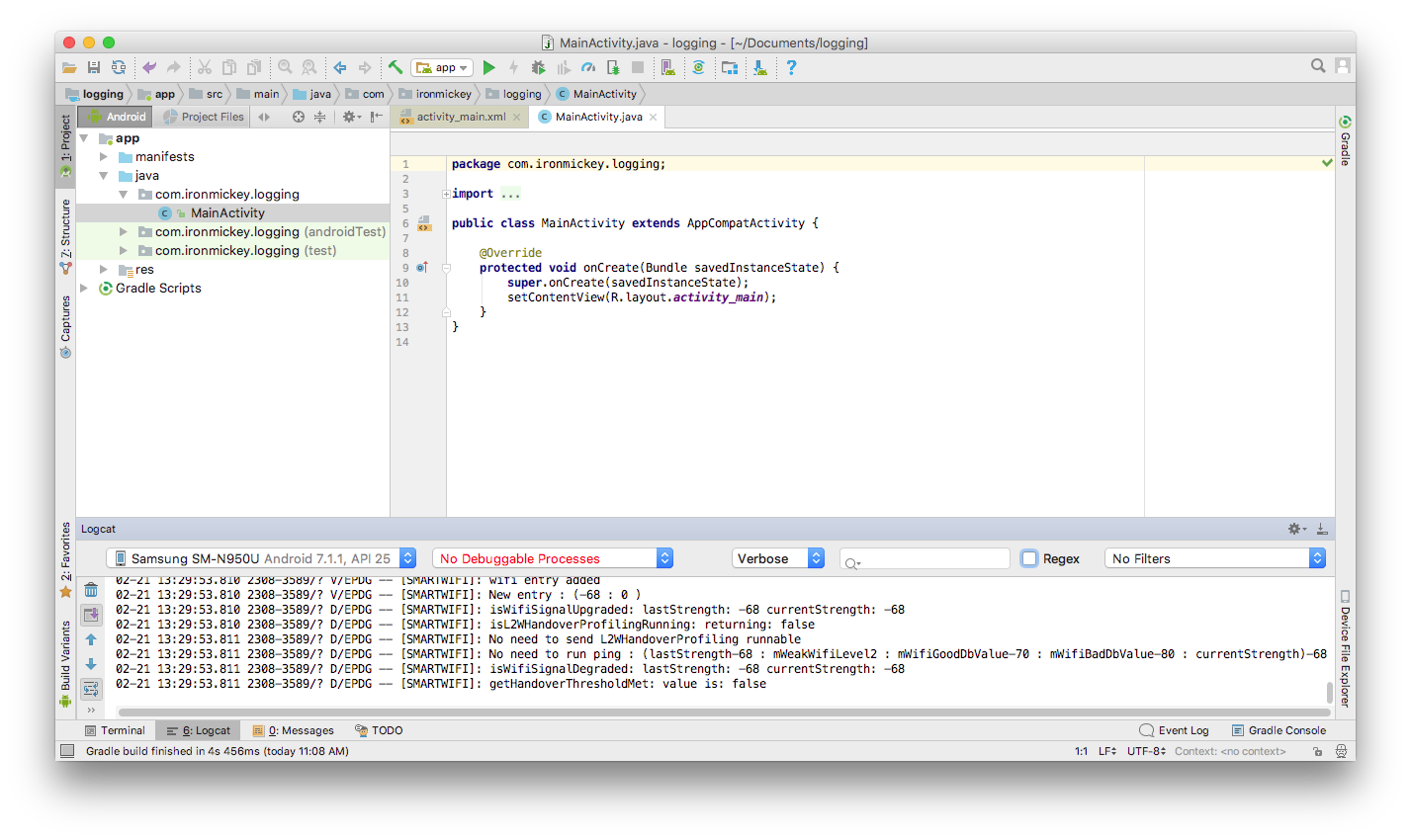Open Search Everywhere magnifier icon
The width and height of the screenshot is (1411, 840).
coord(1317,65)
